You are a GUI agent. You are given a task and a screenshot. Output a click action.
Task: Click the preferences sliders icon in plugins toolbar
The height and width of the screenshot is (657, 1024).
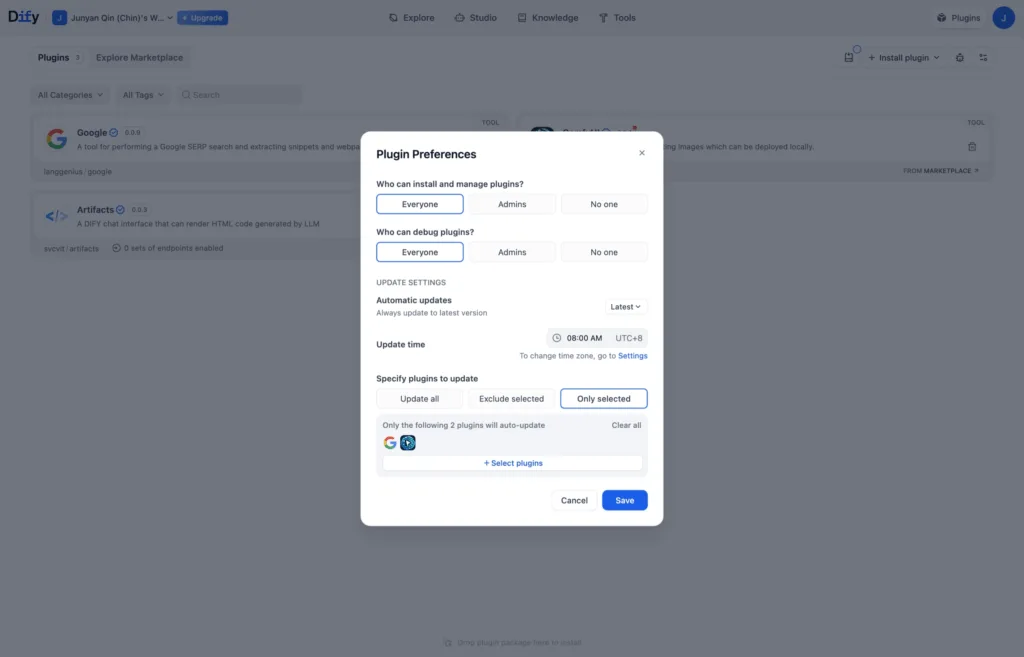tap(983, 58)
